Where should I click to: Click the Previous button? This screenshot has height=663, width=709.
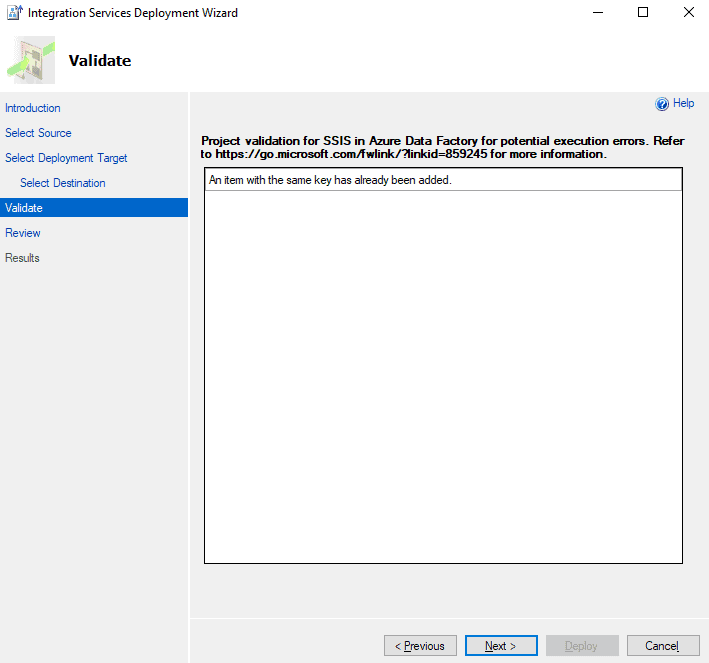coord(420,645)
